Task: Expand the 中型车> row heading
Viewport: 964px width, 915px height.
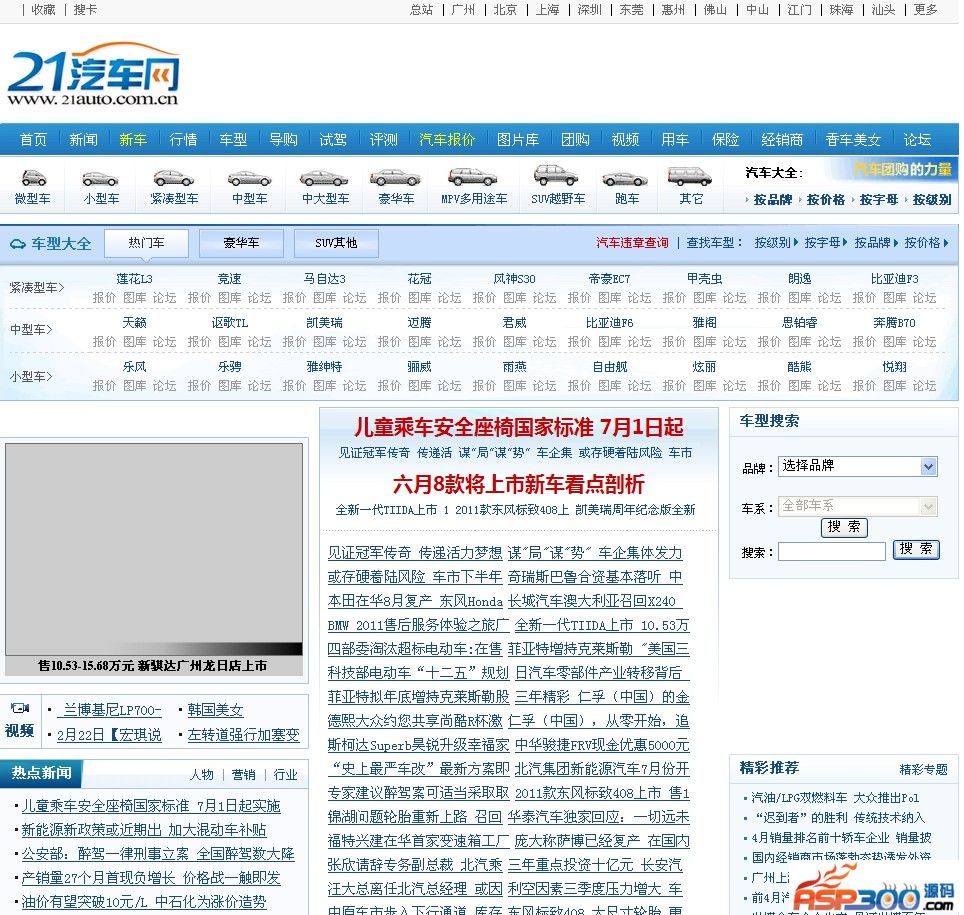Action: (31, 330)
